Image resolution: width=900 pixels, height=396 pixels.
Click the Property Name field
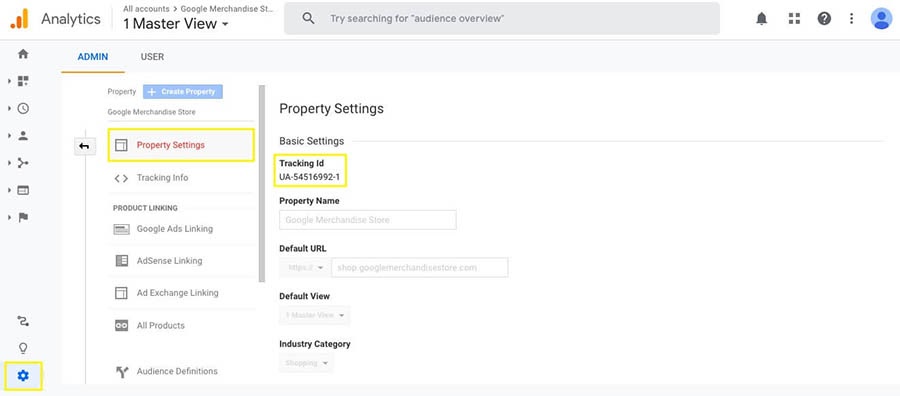pyautogui.click(x=368, y=220)
